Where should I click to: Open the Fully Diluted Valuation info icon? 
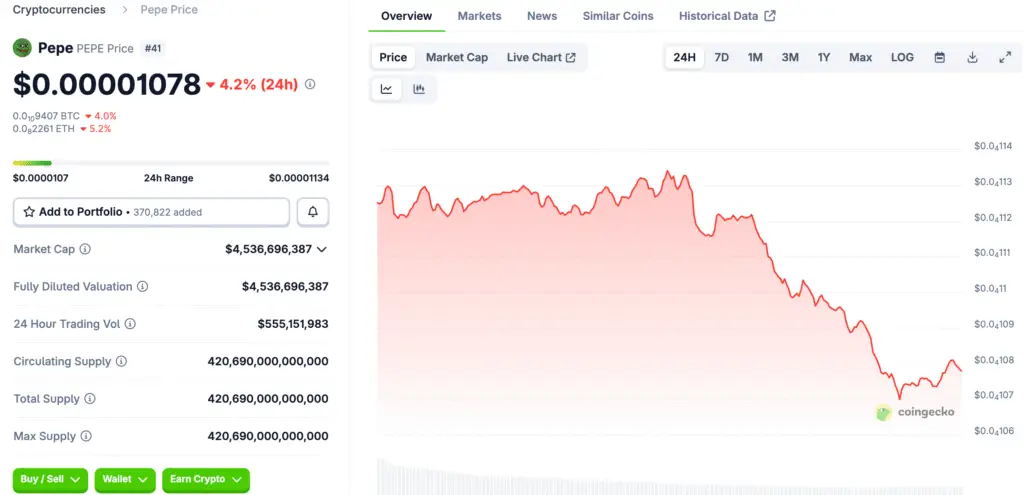(x=142, y=286)
